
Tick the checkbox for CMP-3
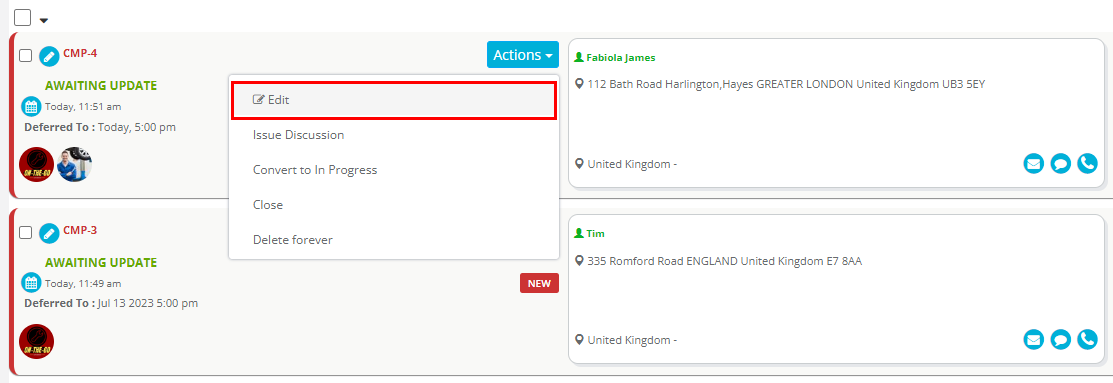[x=26, y=233]
